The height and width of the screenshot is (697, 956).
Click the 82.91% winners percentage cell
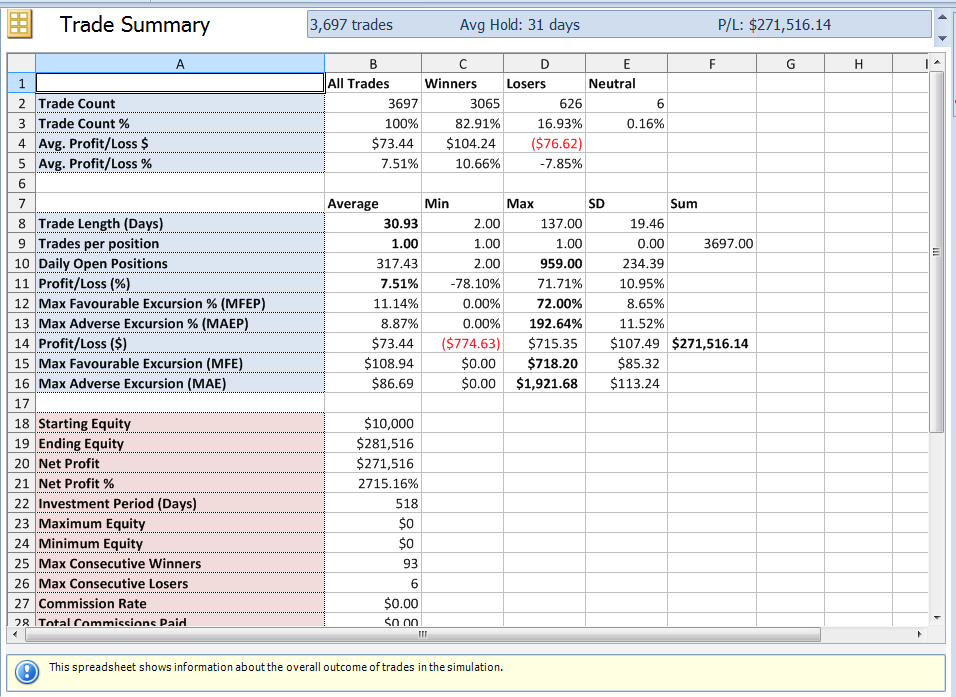(x=463, y=124)
